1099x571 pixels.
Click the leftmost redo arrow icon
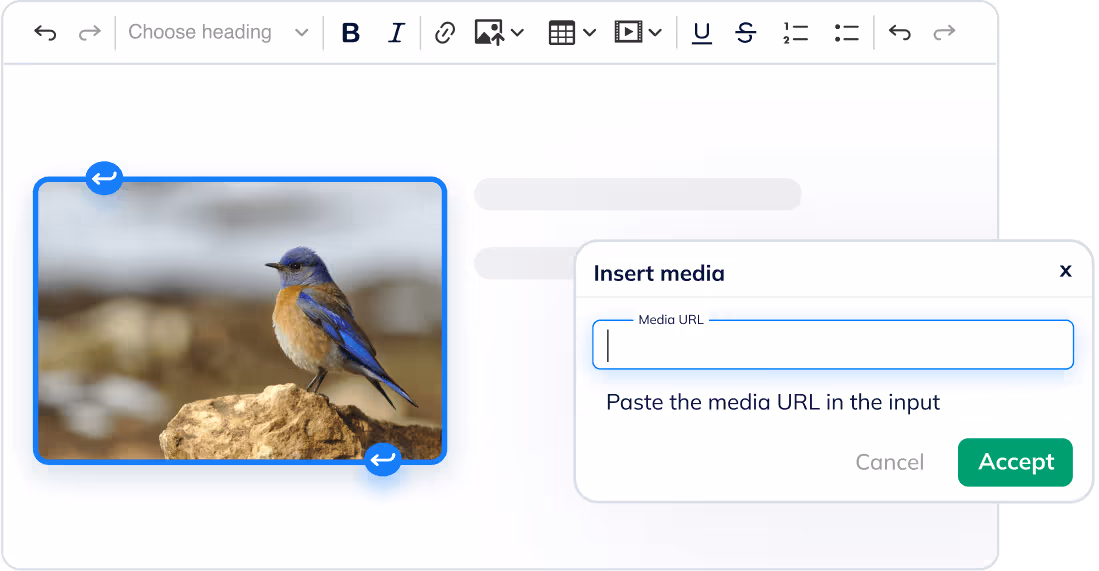coord(90,33)
